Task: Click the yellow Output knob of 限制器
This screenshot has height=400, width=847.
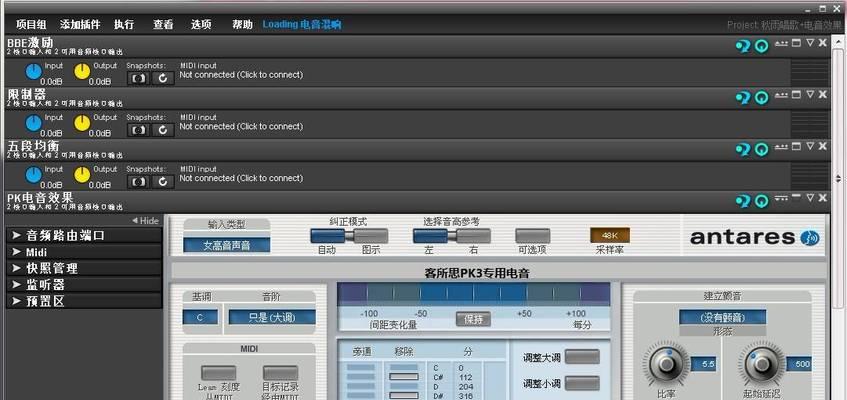Action: pyautogui.click(x=82, y=123)
